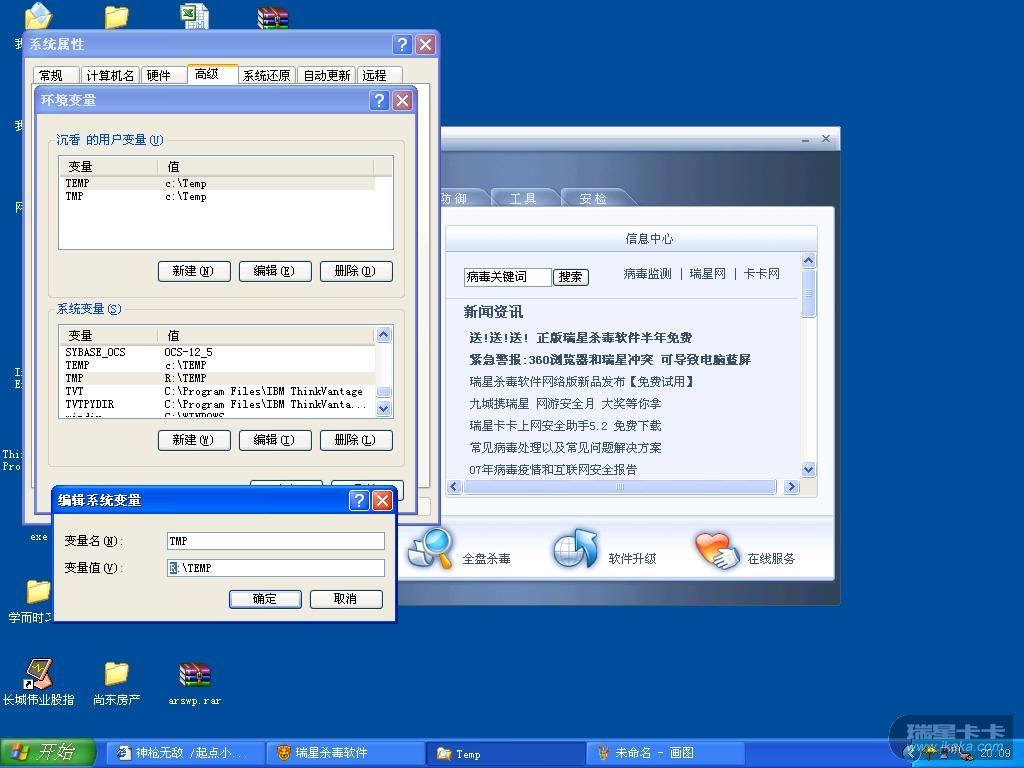The height and width of the screenshot is (768, 1024).
Task: Click 信息中心 horizontal scroll left arrow
Action: pos(455,487)
